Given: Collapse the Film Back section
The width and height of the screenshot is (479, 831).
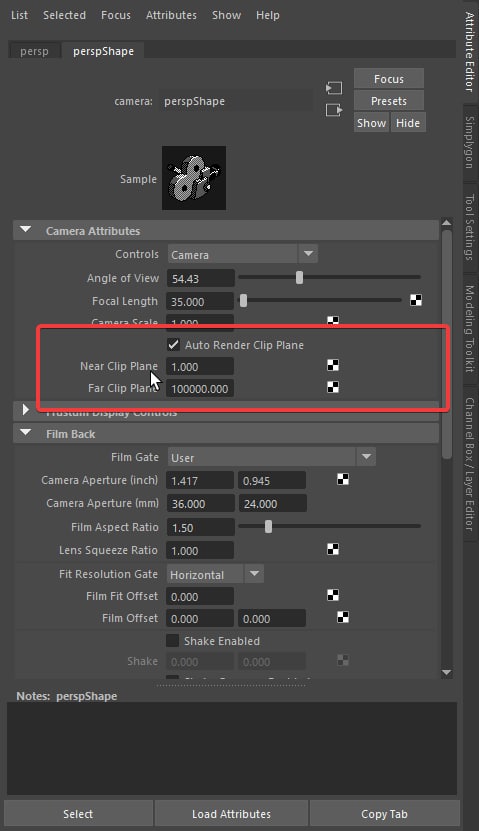Looking at the screenshot, I should (x=25, y=433).
